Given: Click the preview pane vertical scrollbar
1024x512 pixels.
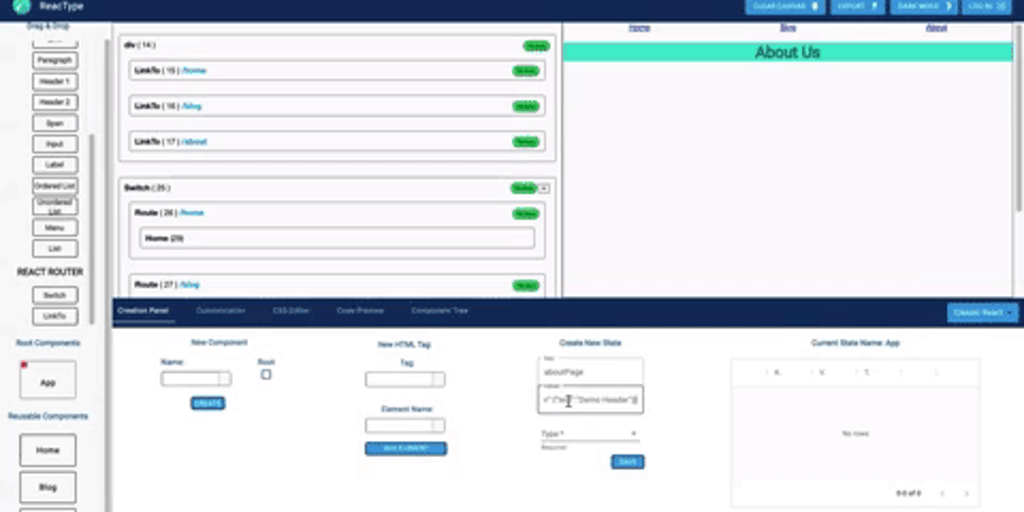Looking at the screenshot, I should (1018, 118).
